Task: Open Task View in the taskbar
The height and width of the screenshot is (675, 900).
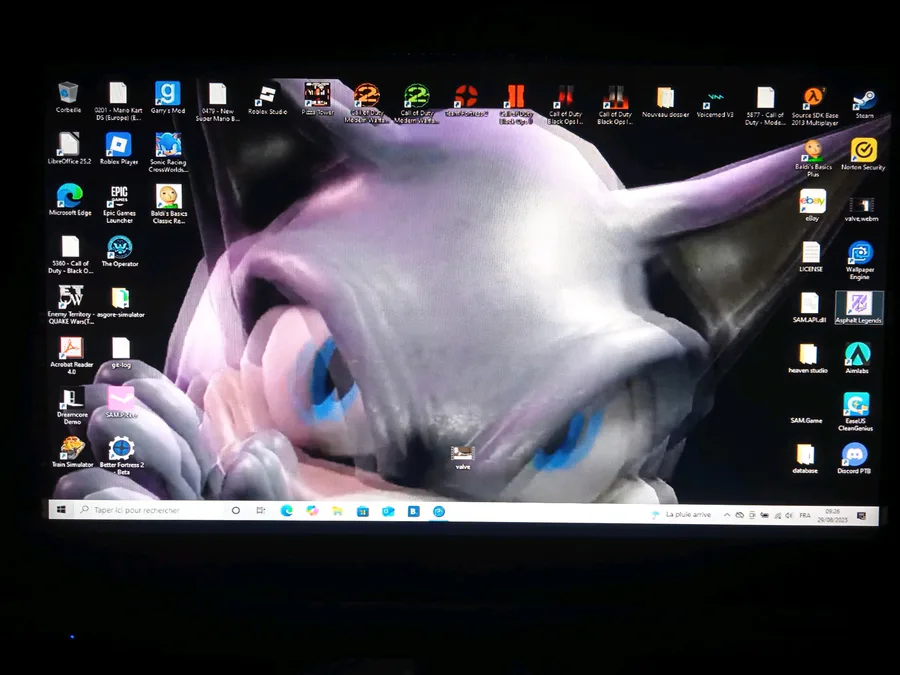Action: (x=261, y=510)
